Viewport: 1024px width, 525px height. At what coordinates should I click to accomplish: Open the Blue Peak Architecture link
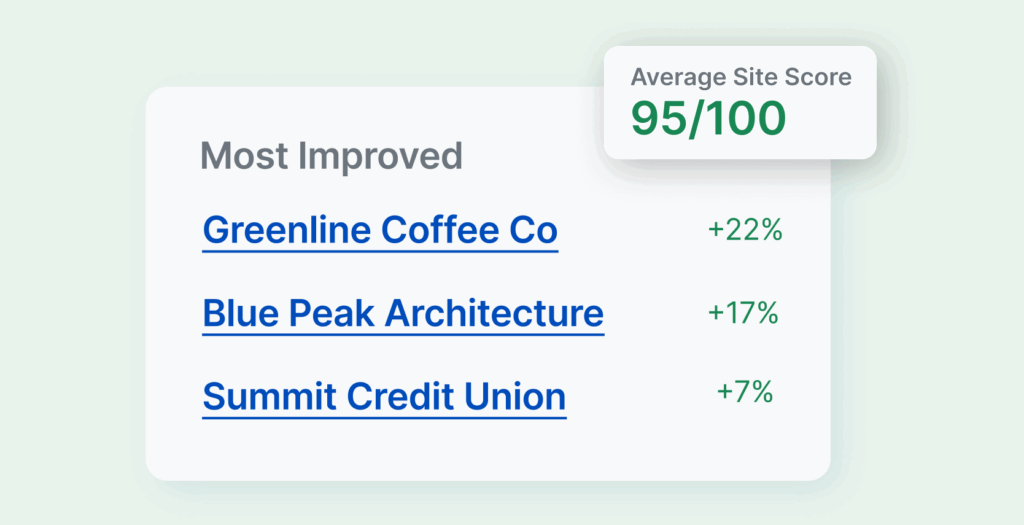pos(403,313)
